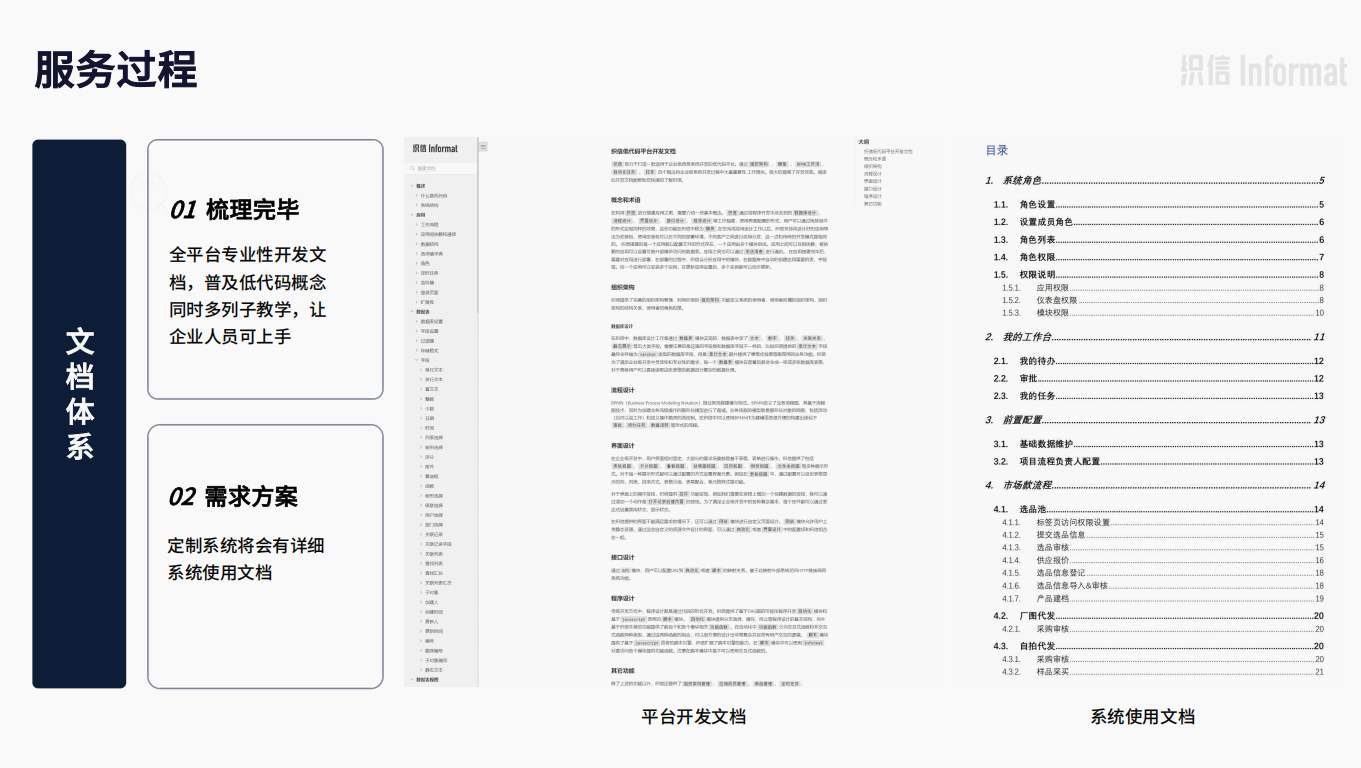Jump to 组织架构 in the 大纲 outline
This screenshot has height=768, width=1361.
point(872,166)
